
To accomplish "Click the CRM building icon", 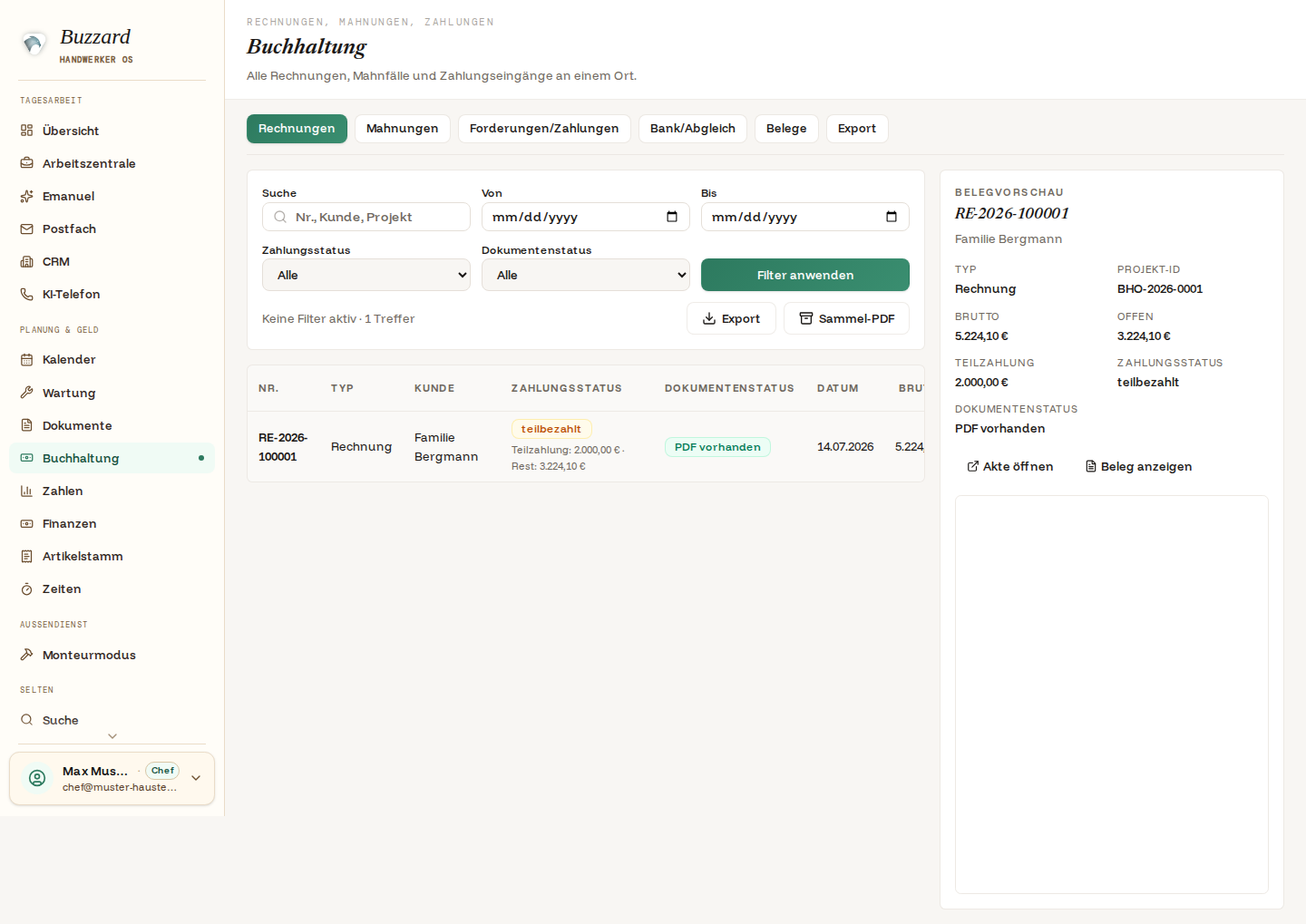I will (27, 261).
